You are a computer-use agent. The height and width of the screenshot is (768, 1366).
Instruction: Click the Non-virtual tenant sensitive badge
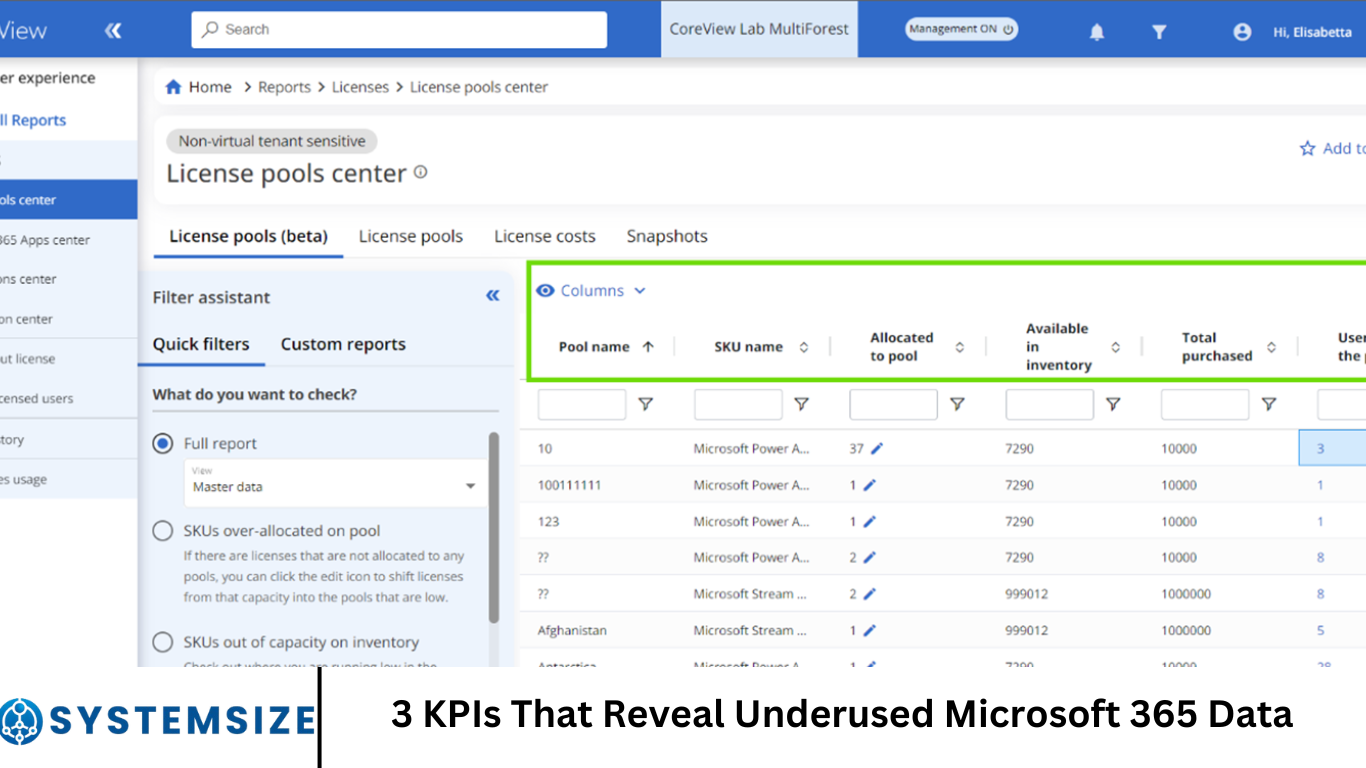click(x=272, y=141)
